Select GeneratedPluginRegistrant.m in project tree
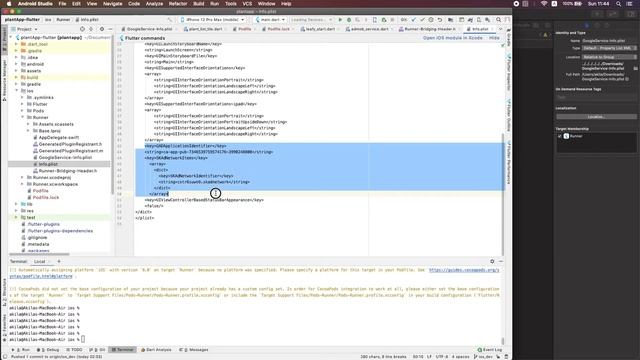The height and width of the screenshot is (360, 640). point(71,151)
